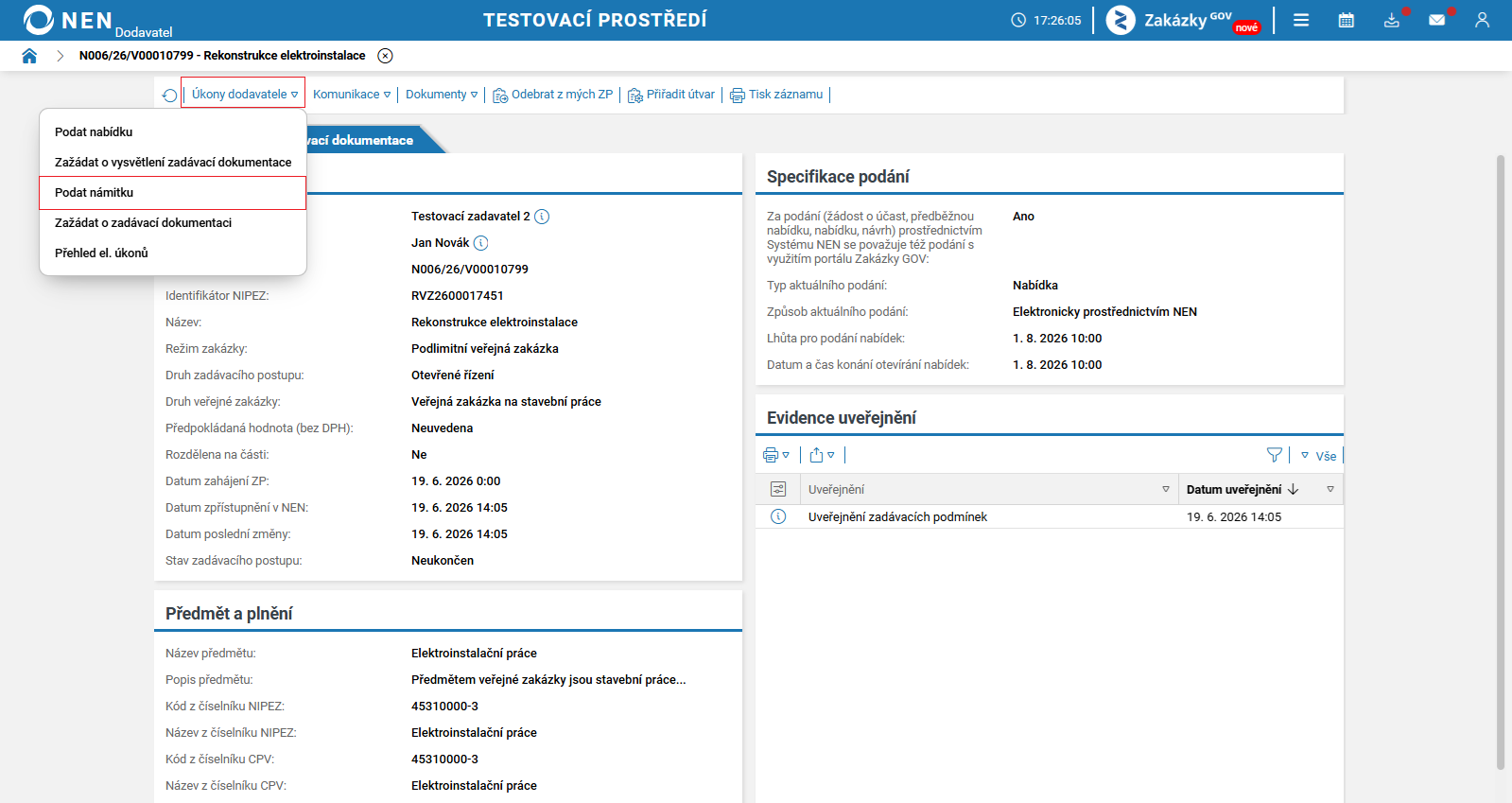Open messages envelope icon
1512x803 pixels.
(x=1437, y=20)
